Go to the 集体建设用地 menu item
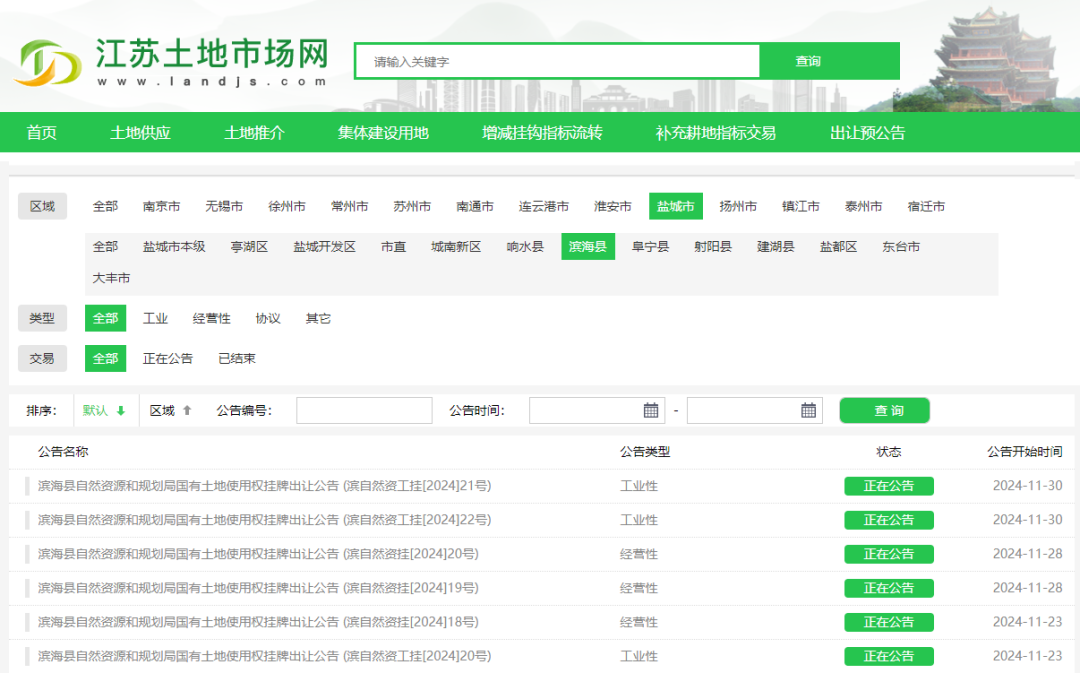 point(383,132)
